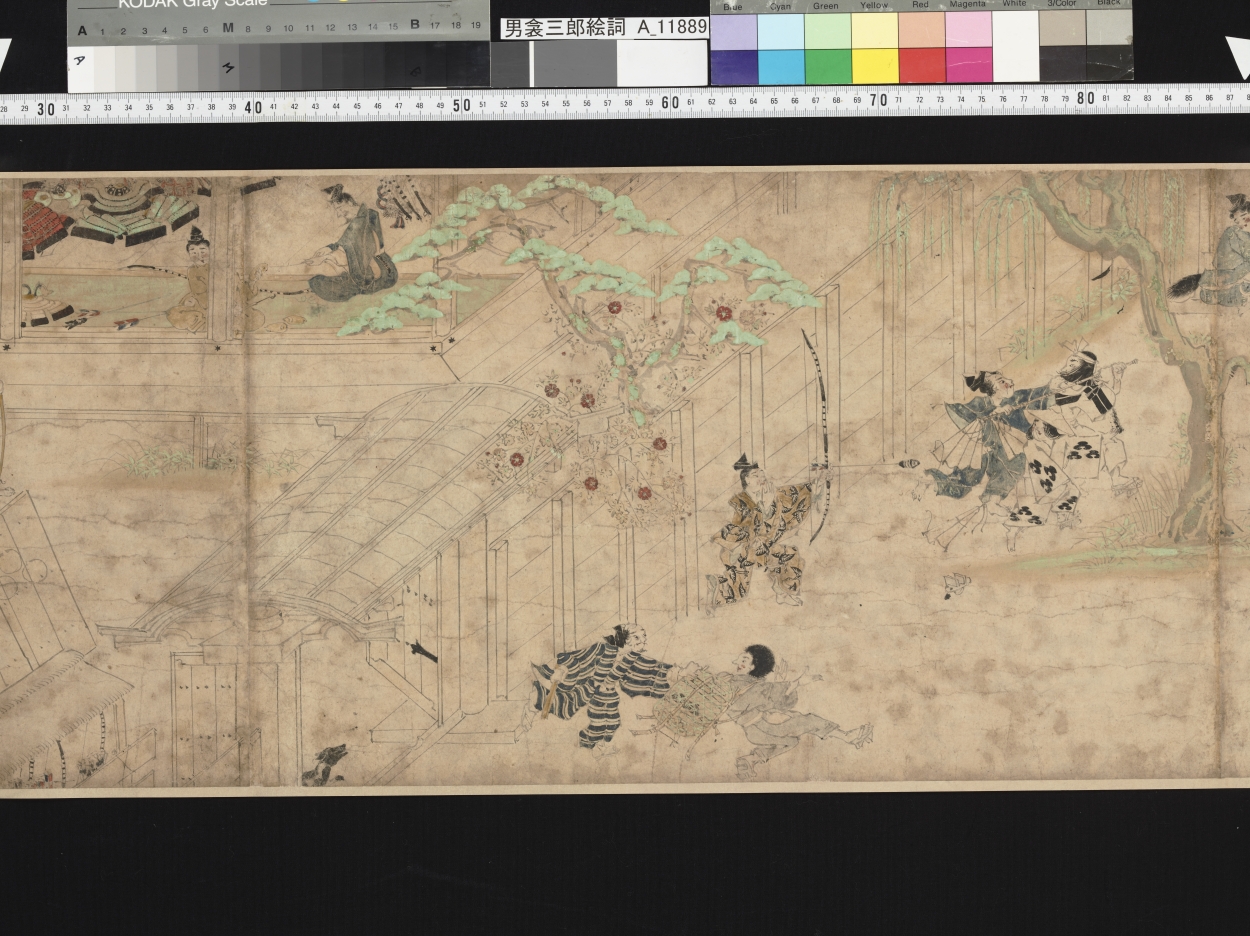Click the 'Magenta' label text
Viewport: 1250px width, 936px height.
(967, 5)
